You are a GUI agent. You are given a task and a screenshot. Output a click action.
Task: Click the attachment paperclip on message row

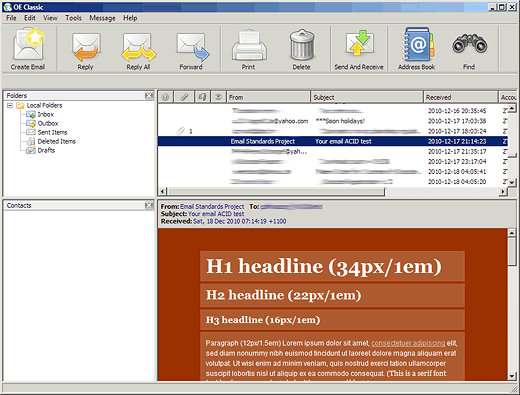click(180, 131)
